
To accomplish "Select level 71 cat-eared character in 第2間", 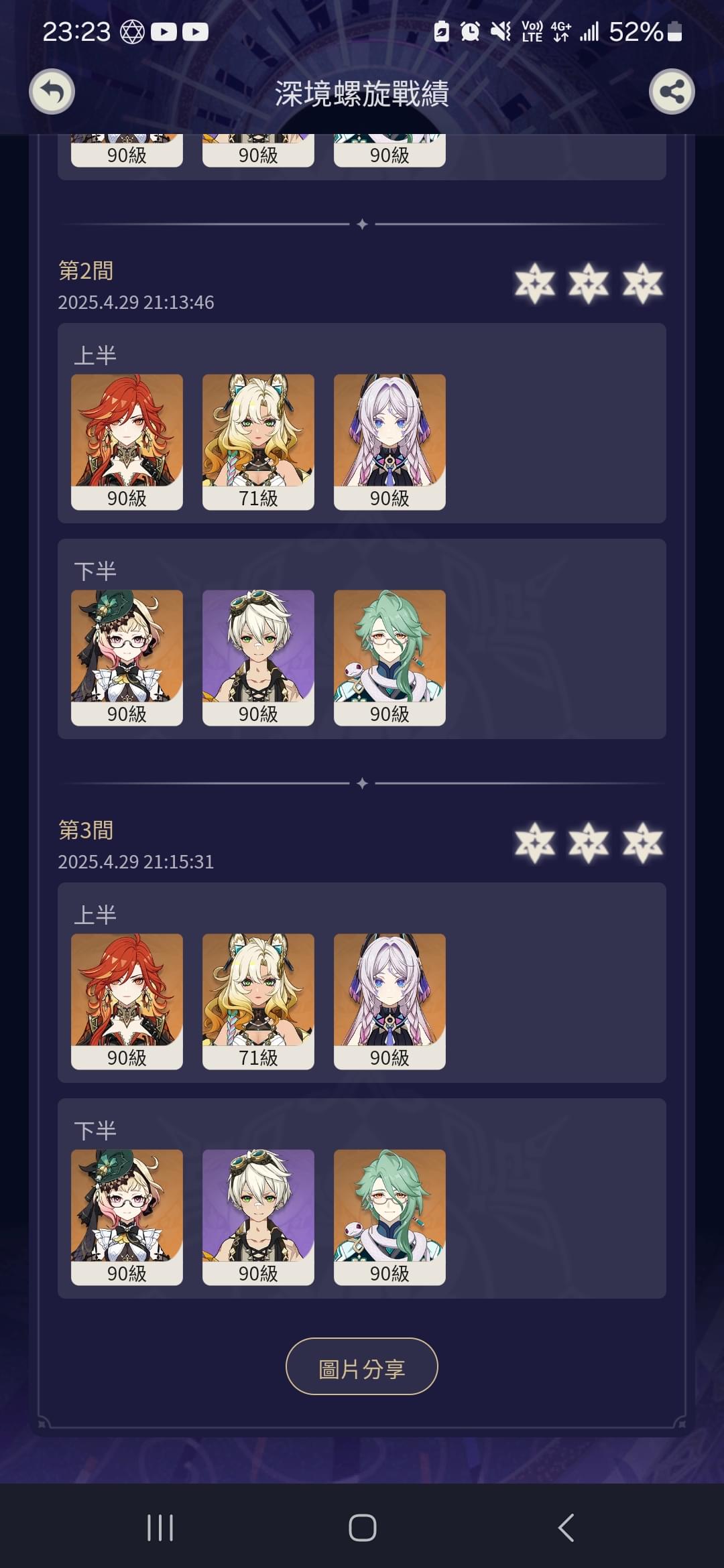I will [258, 442].
